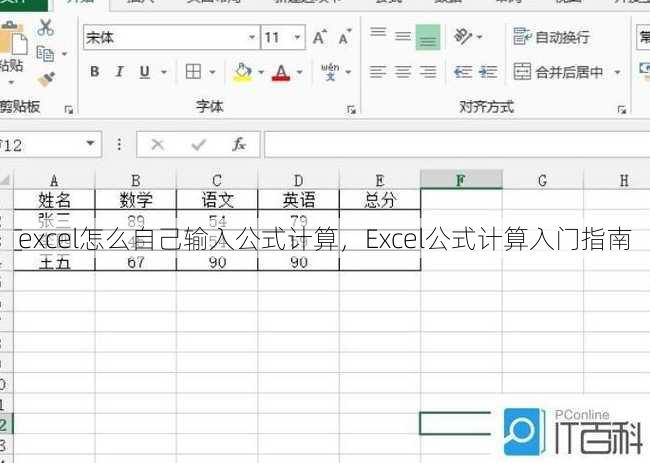Click the 姓名 header cell
650x463 pixels.
pyautogui.click(x=54, y=200)
